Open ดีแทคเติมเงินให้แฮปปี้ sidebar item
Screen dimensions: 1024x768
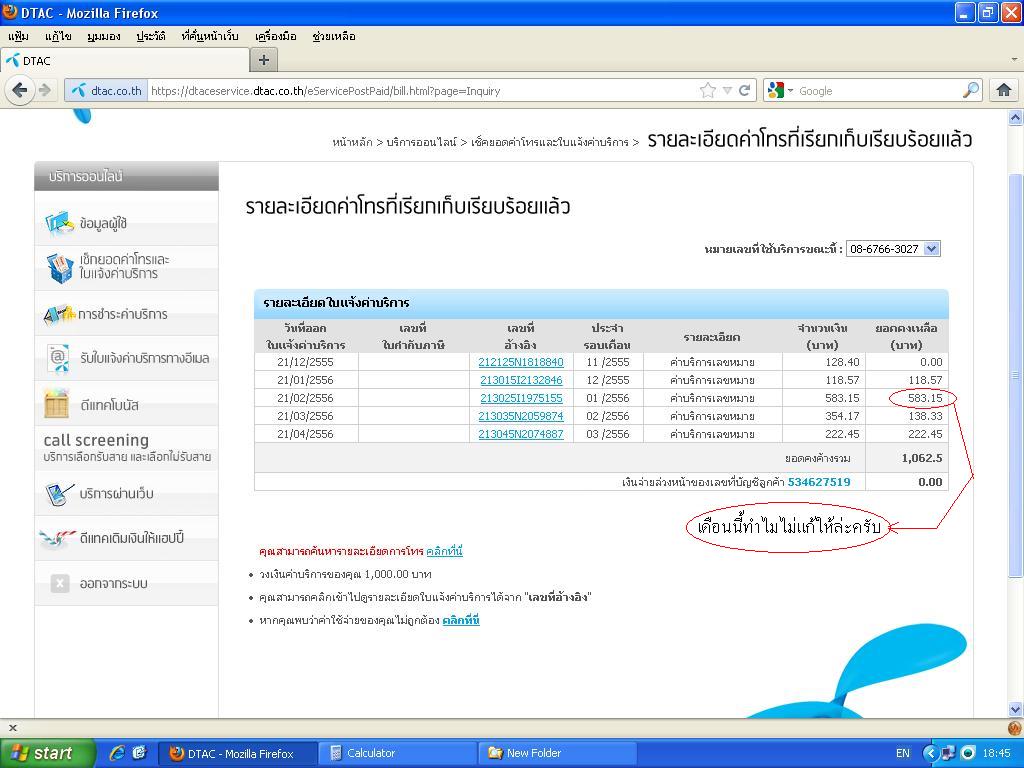126,538
